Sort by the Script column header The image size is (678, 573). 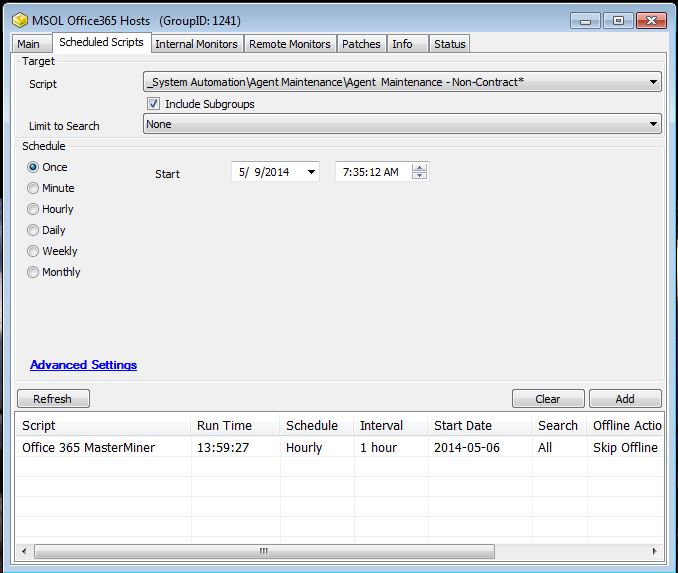pos(103,426)
